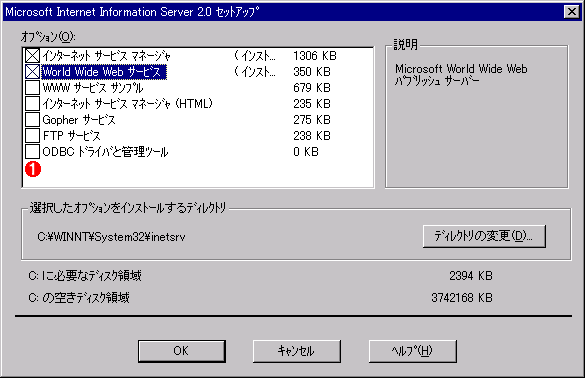
Task: Select the FTP サービス row label
Action: [x=72, y=136]
